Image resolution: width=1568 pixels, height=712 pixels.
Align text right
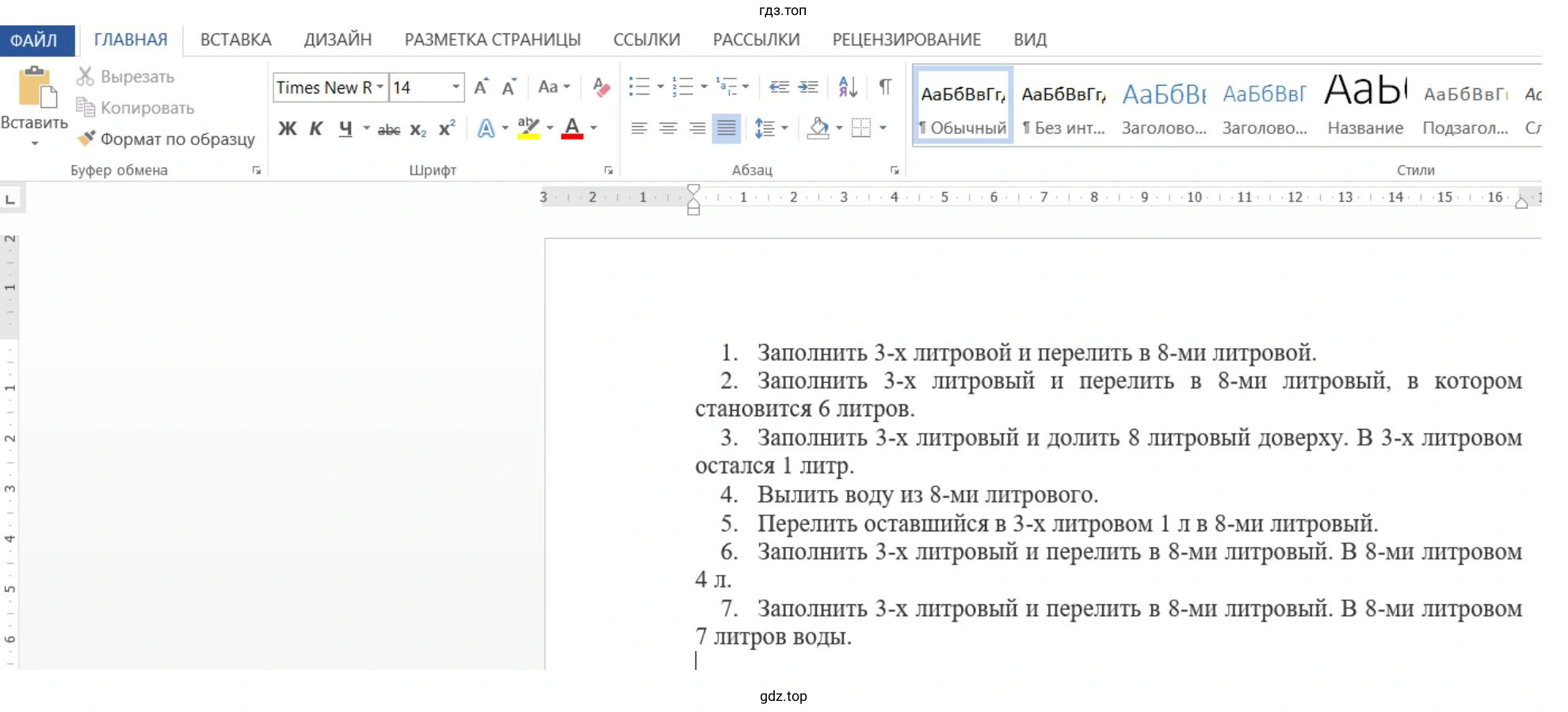click(697, 128)
